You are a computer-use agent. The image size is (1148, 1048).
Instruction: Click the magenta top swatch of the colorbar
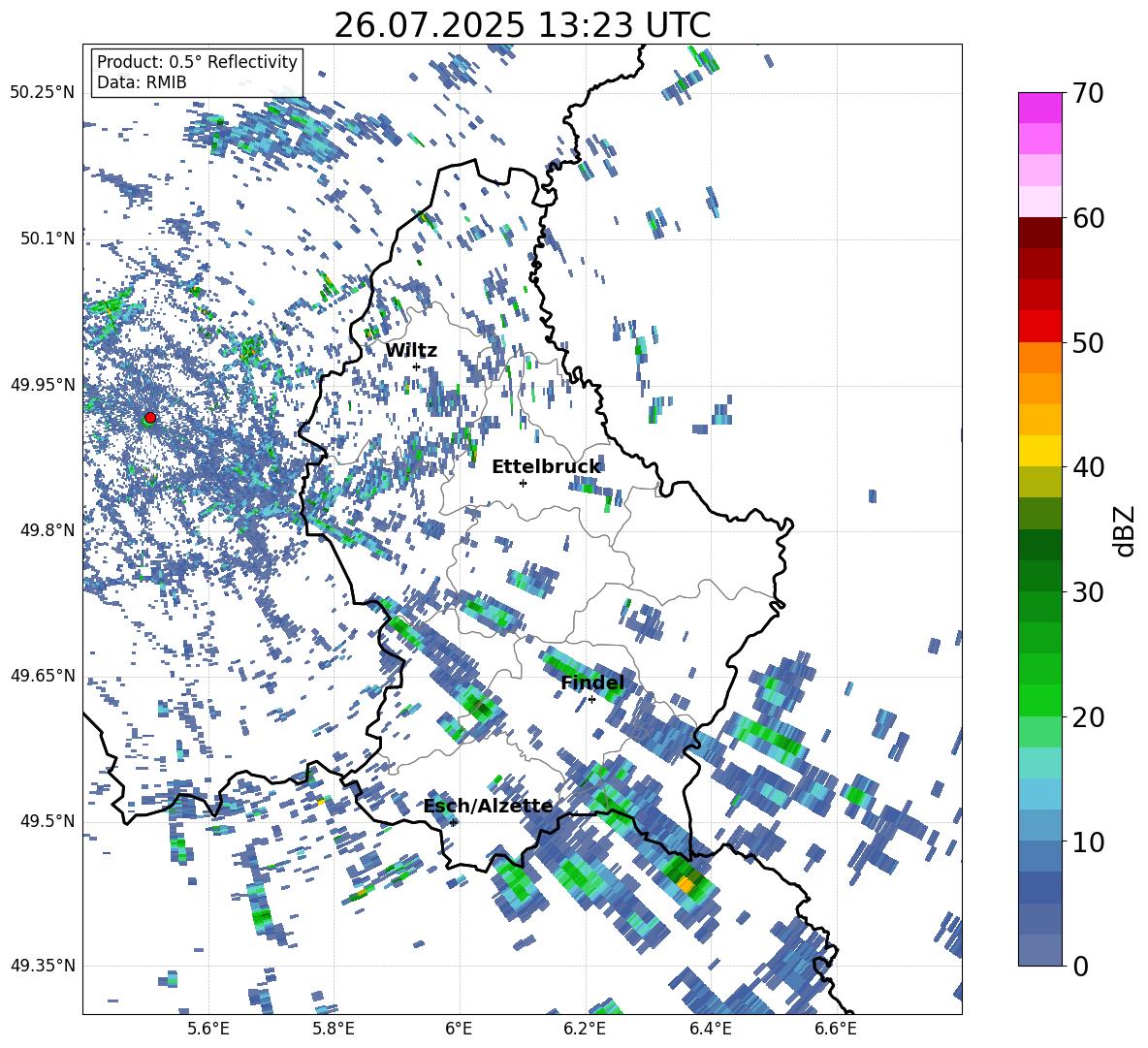click(1039, 109)
